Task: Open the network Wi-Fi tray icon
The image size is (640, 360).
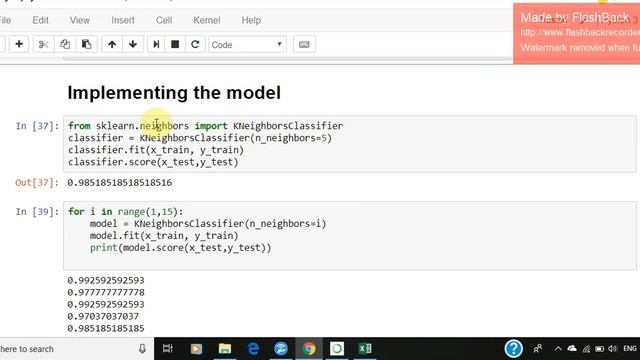Action: tap(586, 349)
